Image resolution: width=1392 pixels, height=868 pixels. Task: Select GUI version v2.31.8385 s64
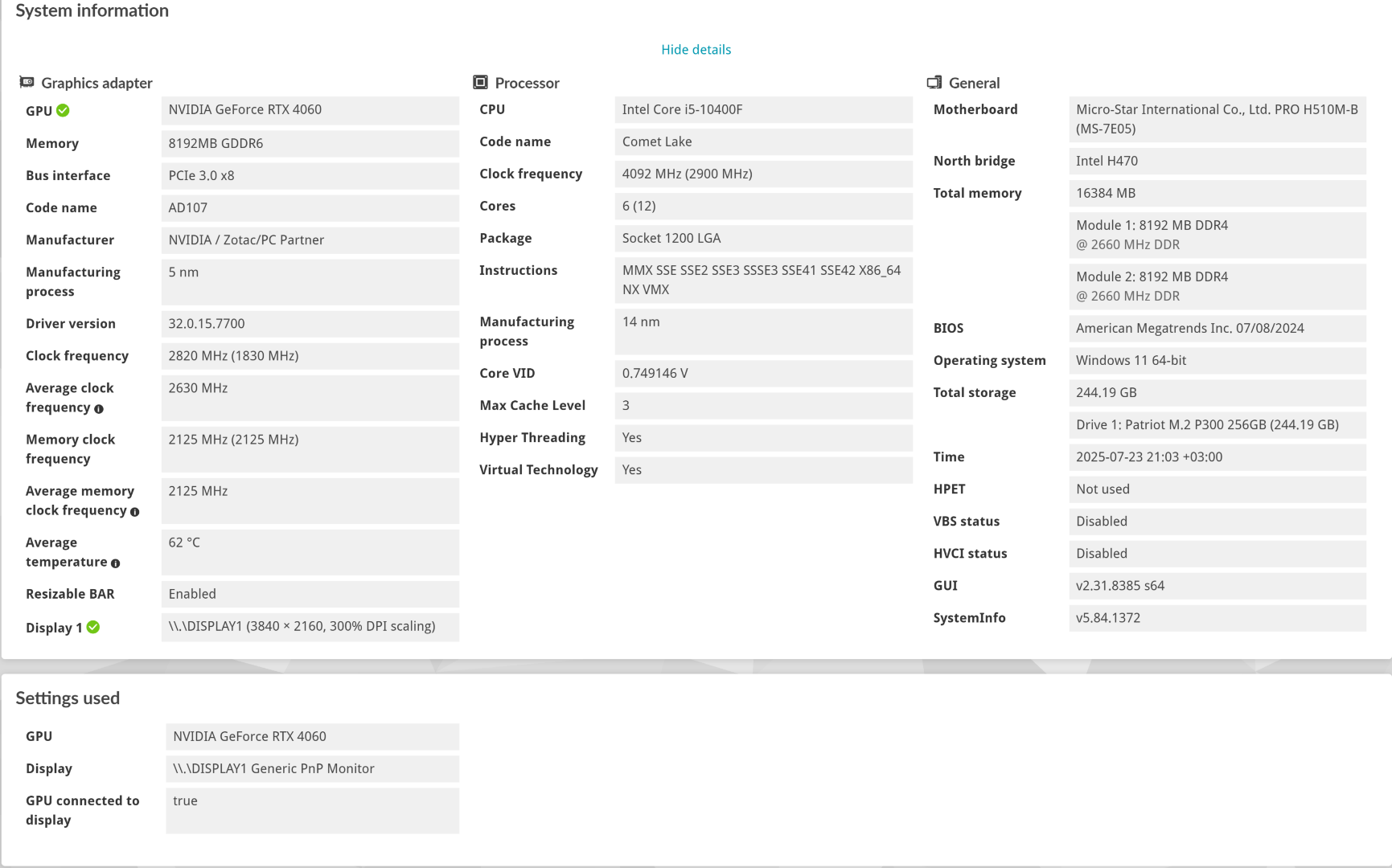point(1217,586)
